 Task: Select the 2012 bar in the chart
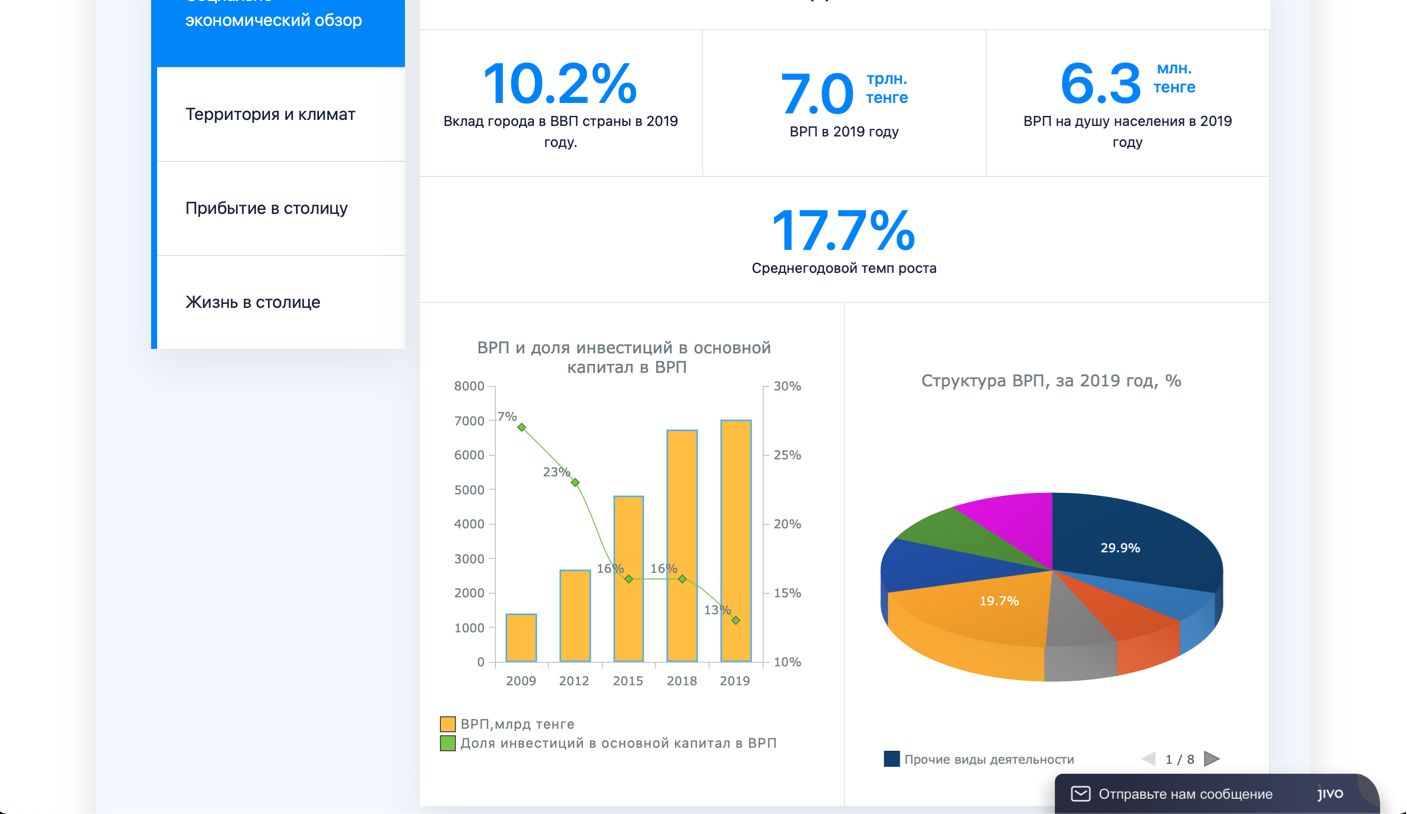(x=575, y=616)
